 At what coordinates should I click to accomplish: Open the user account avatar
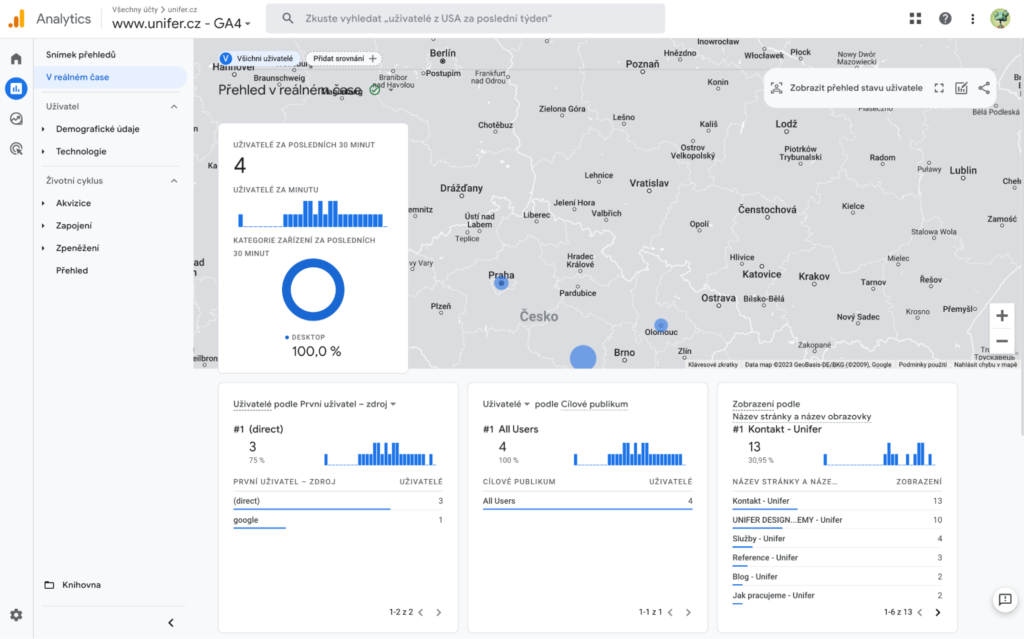(1000, 18)
